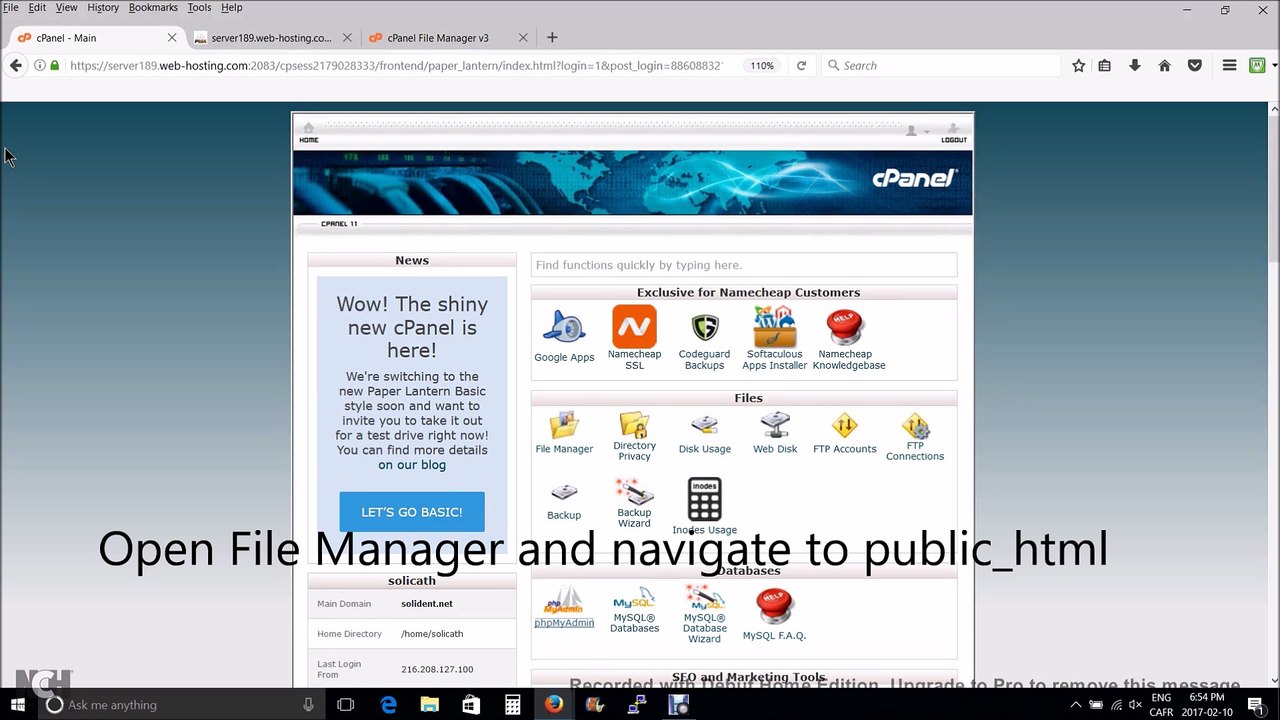This screenshot has height=720, width=1280.
Task: Open Windows Store from taskbar
Action: tap(471, 704)
